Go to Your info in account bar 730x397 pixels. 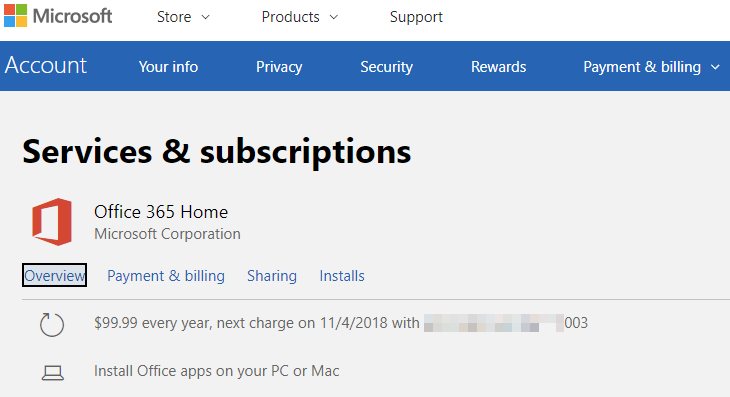(169, 67)
